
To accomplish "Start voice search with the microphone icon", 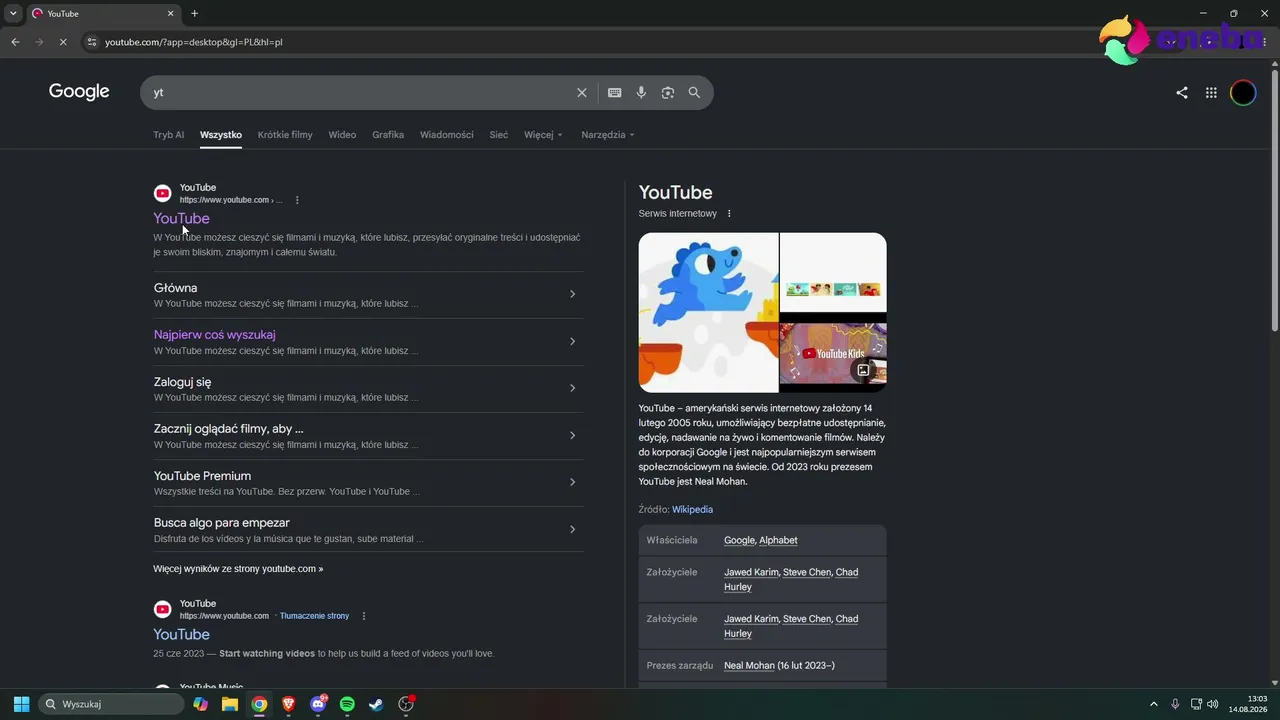I will (x=641, y=93).
